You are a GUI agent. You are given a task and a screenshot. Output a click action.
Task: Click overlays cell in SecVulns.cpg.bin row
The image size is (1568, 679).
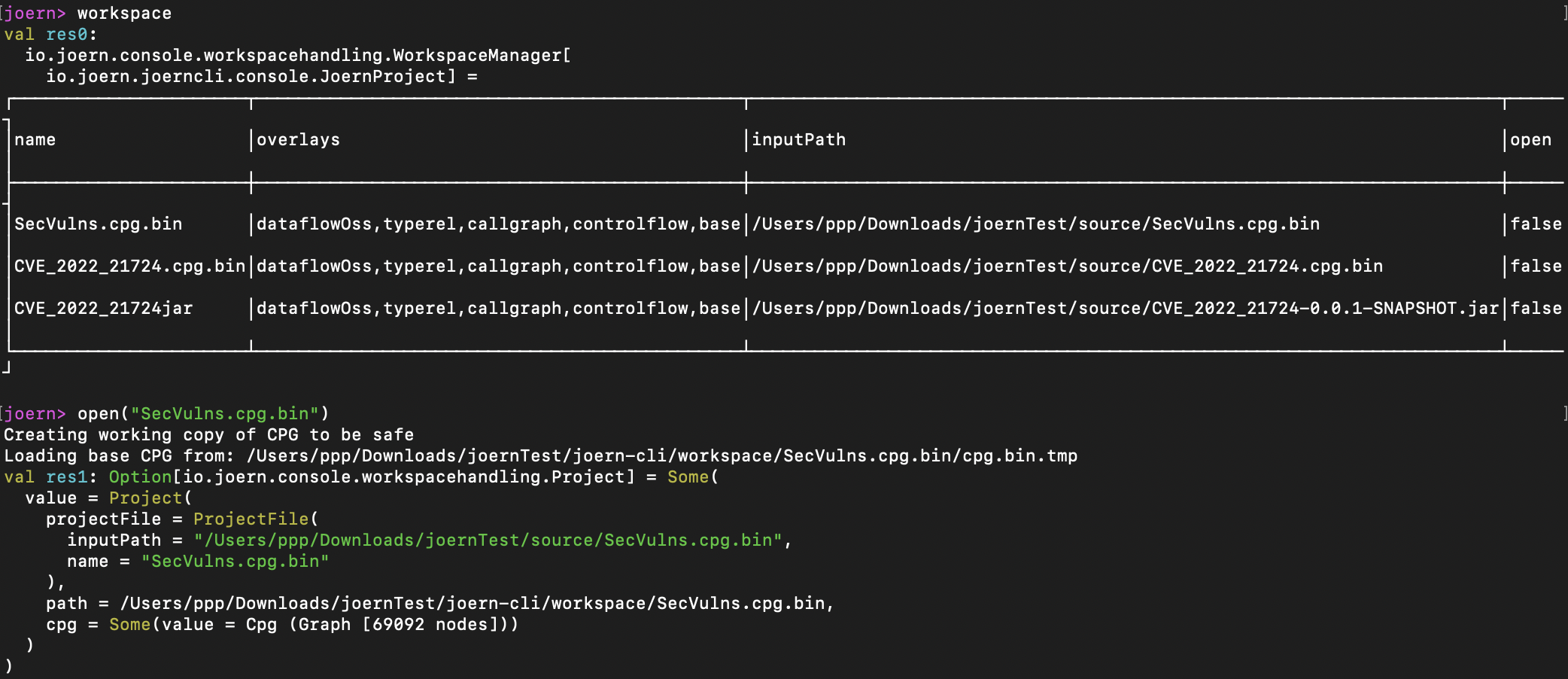498,224
